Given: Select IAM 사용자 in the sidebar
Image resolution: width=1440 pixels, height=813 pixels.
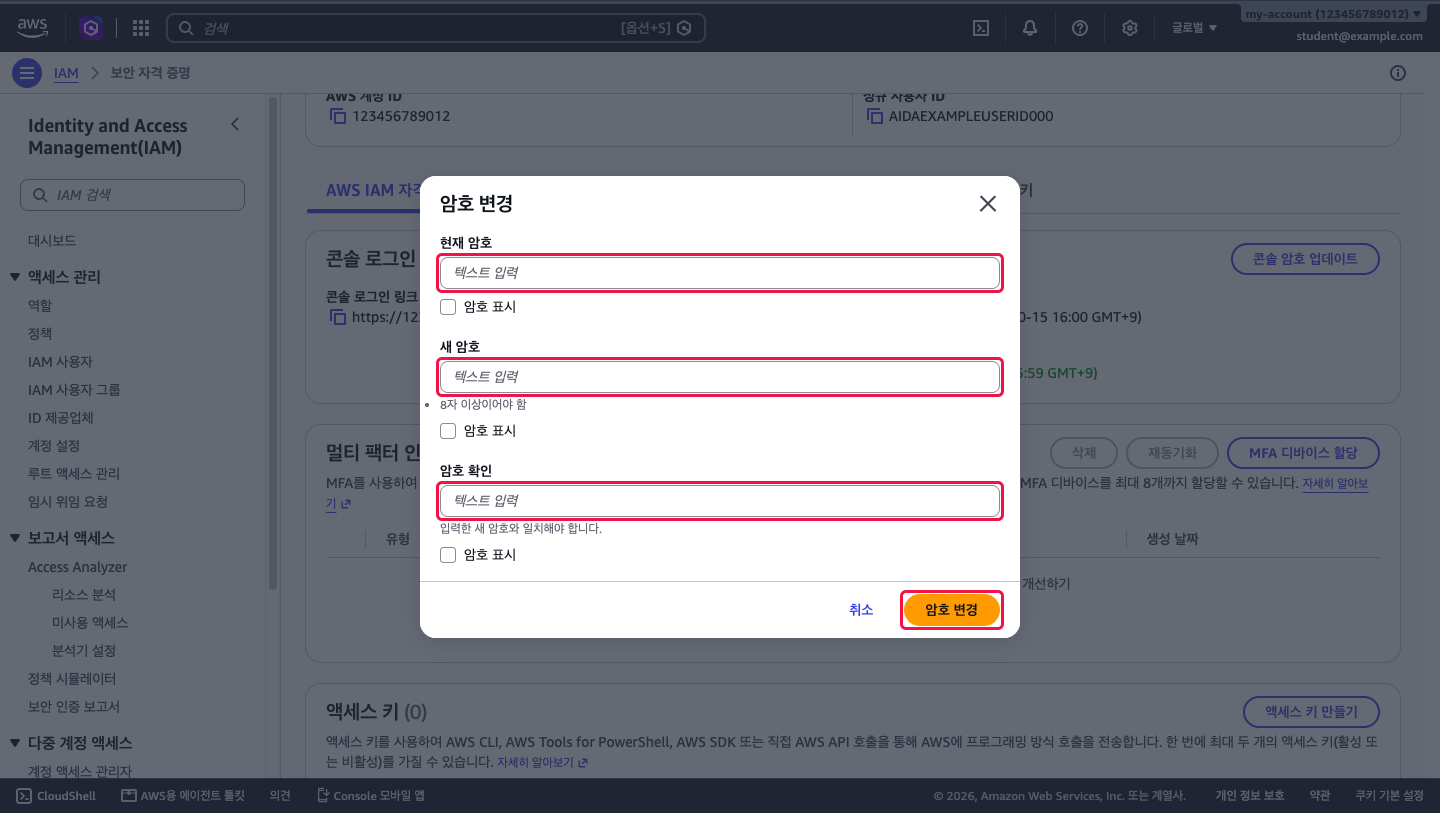Looking at the screenshot, I should pyautogui.click(x=60, y=362).
